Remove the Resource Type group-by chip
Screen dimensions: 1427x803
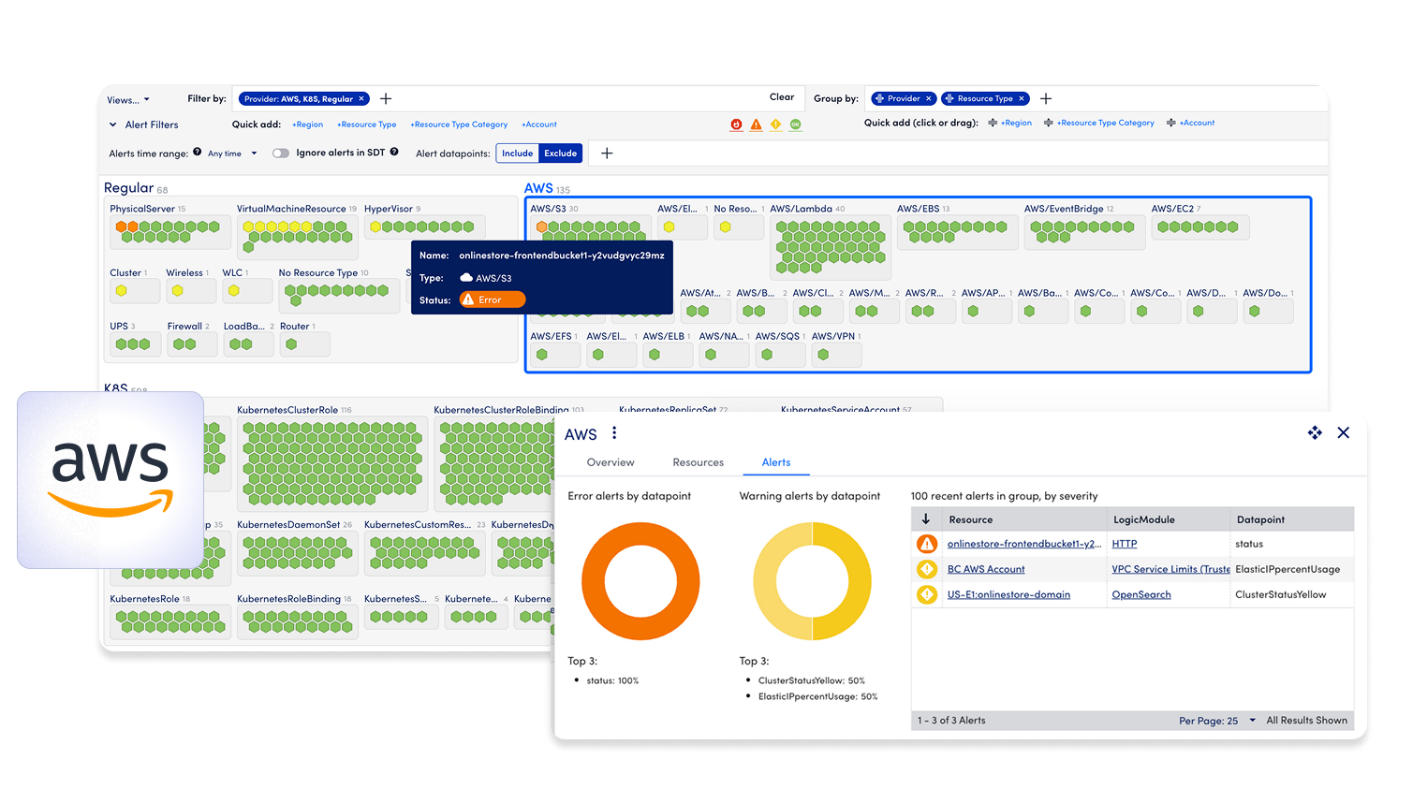[x=1021, y=98]
